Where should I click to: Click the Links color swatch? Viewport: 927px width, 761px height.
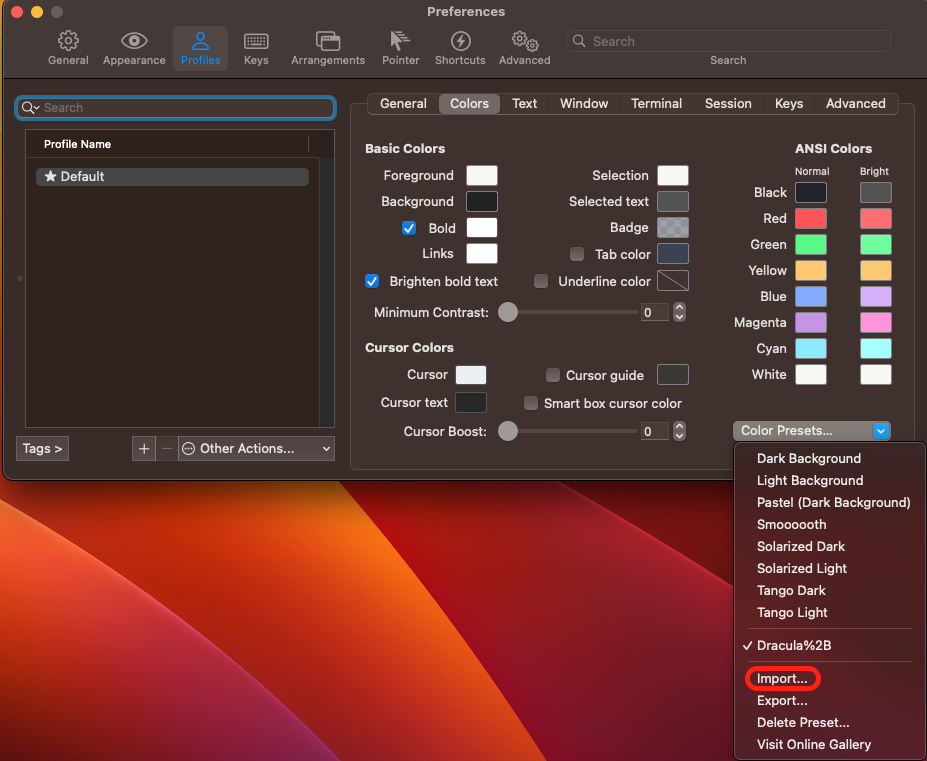[482, 254]
